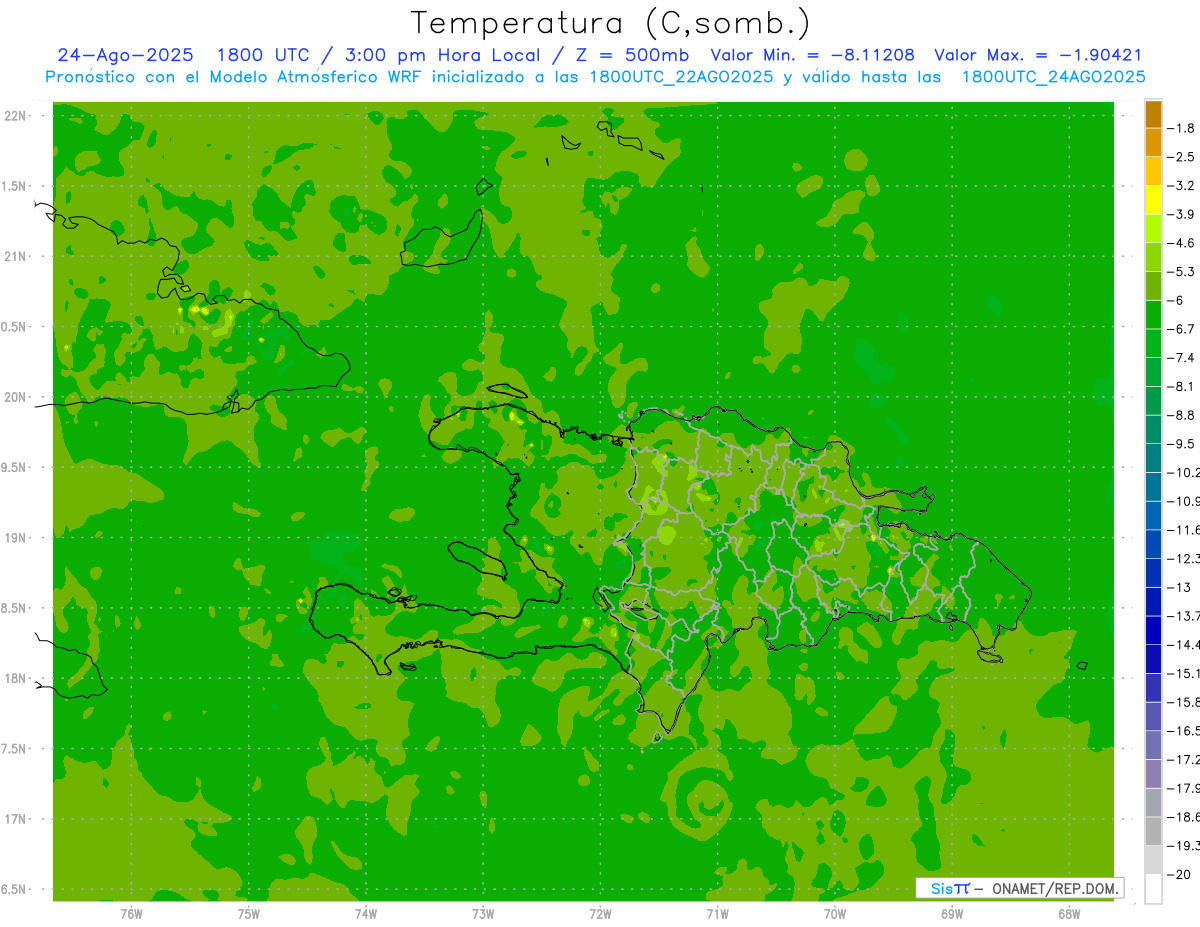Pick the lime swatch between -3.9 and -4.6
Screen dimensions: 1200x927
pyautogui.click(x=1153, y=228)
